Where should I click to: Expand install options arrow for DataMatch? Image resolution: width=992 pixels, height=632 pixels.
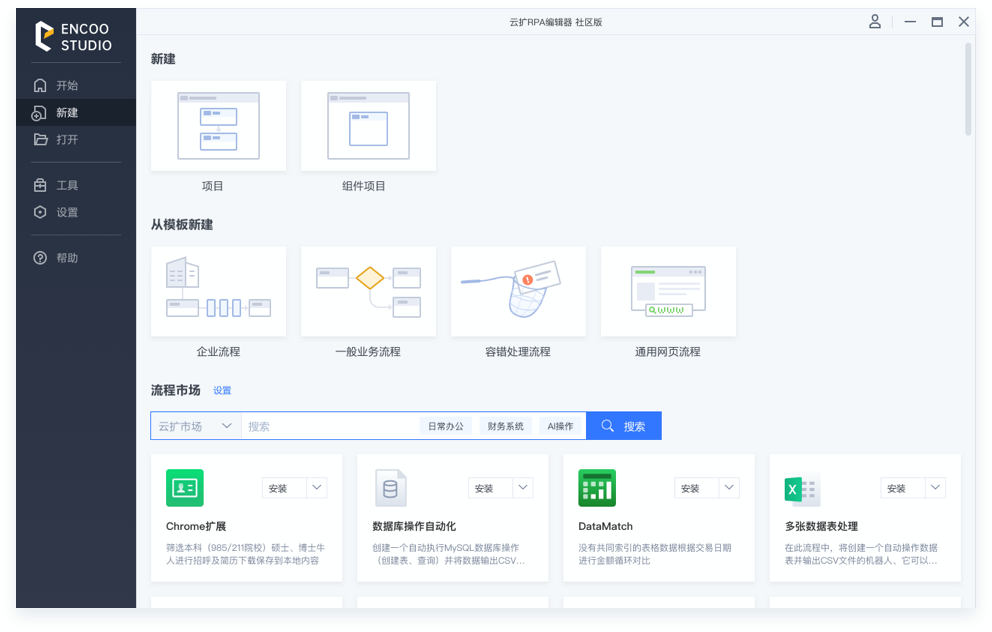729,488
